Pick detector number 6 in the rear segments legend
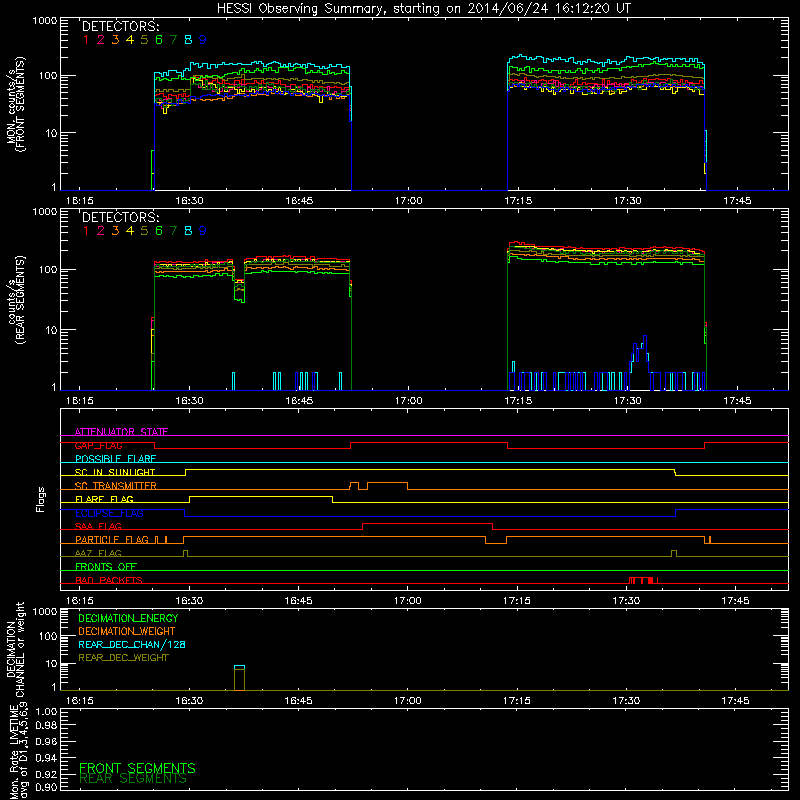800x800 pixels. pos(159,231)
